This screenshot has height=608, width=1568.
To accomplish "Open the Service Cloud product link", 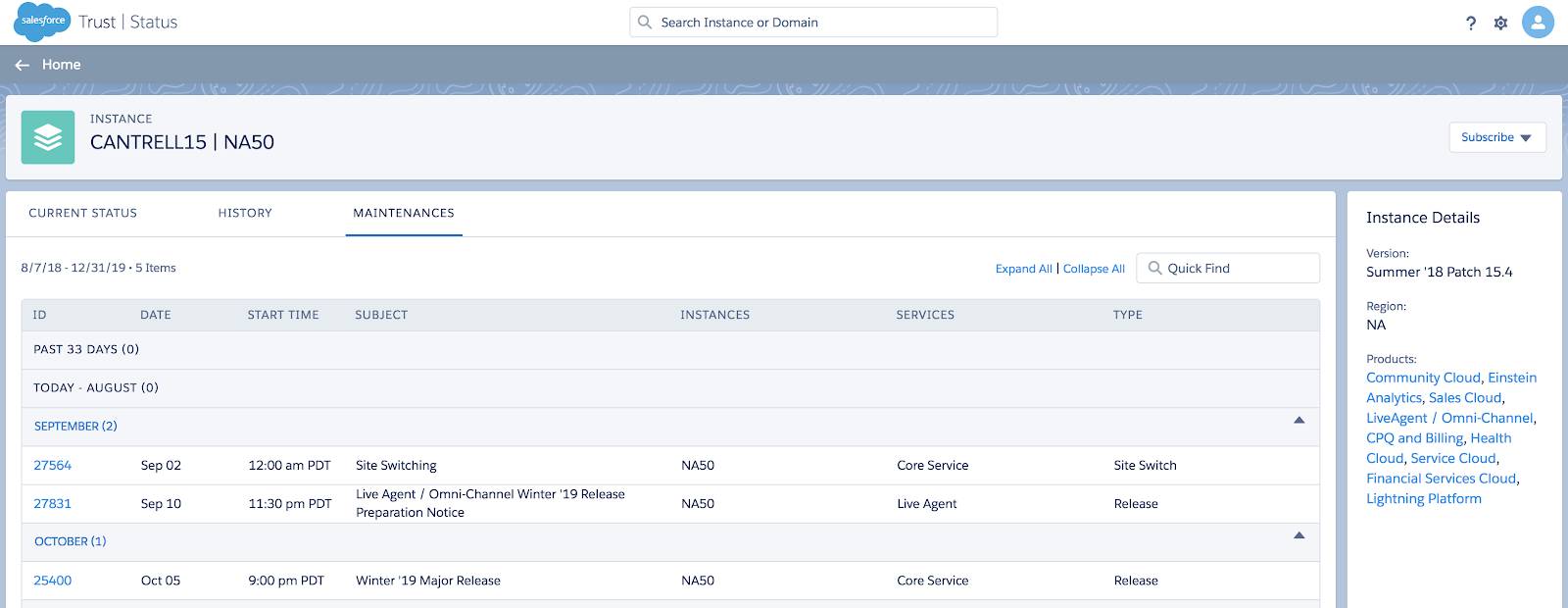I will point(1453,458).
